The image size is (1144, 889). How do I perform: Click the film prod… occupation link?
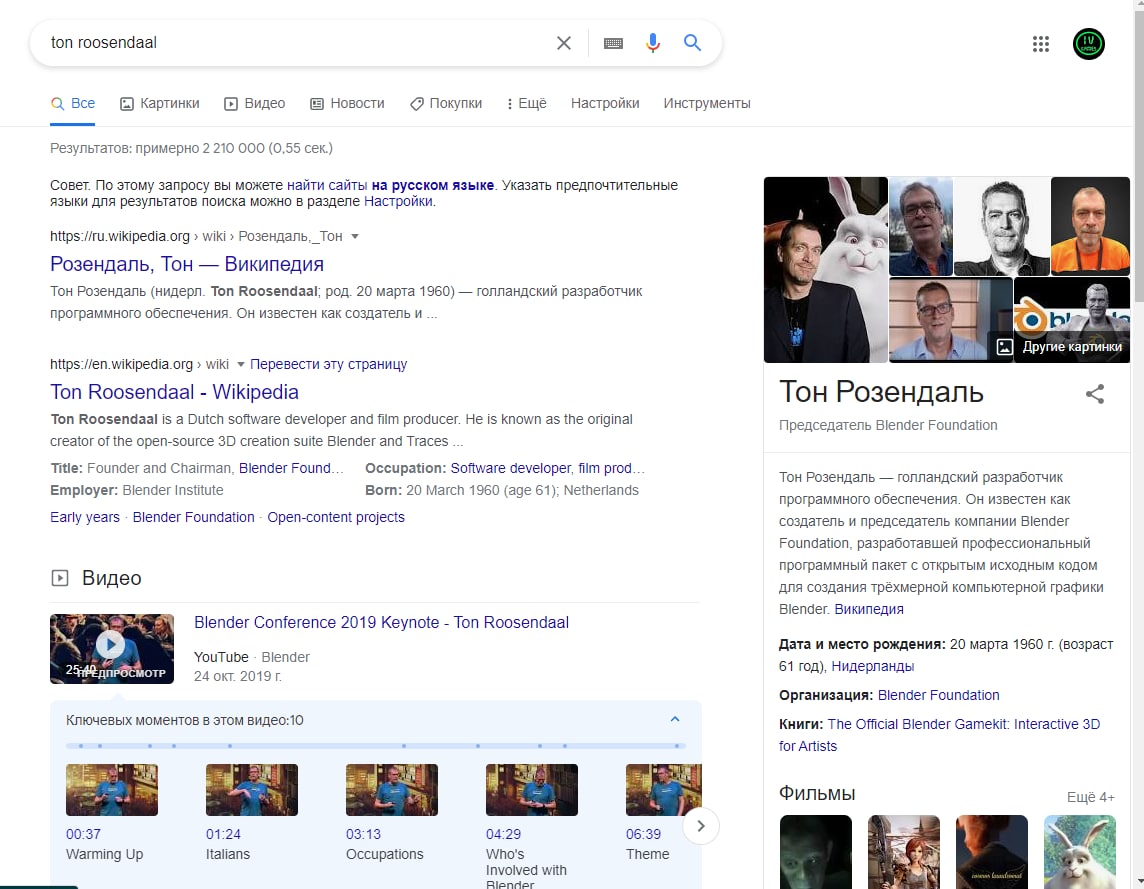tap(611, 469)
